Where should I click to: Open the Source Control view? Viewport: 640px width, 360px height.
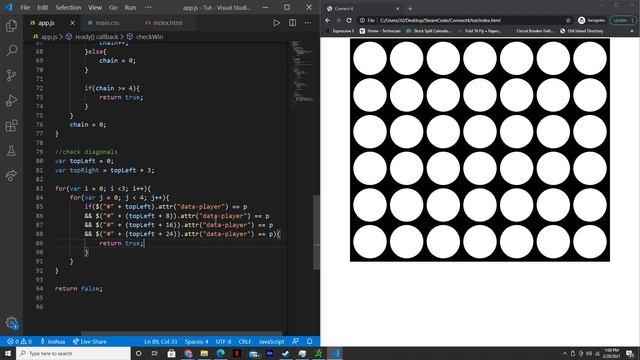coord(11,76)
